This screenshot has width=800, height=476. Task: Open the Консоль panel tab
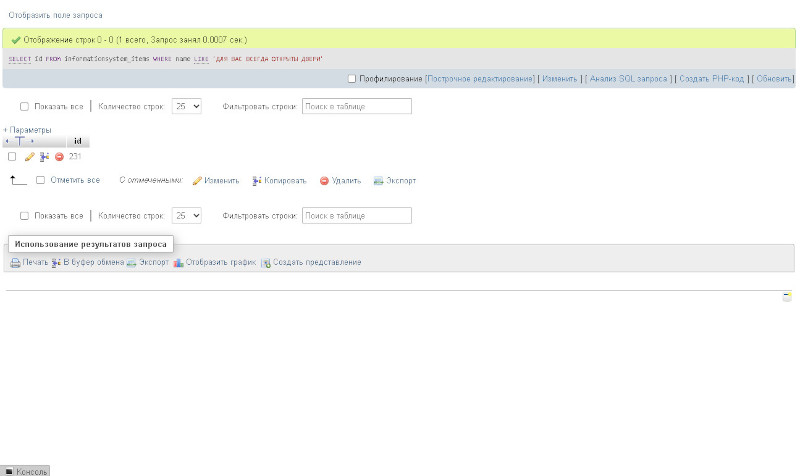[25, 471]
